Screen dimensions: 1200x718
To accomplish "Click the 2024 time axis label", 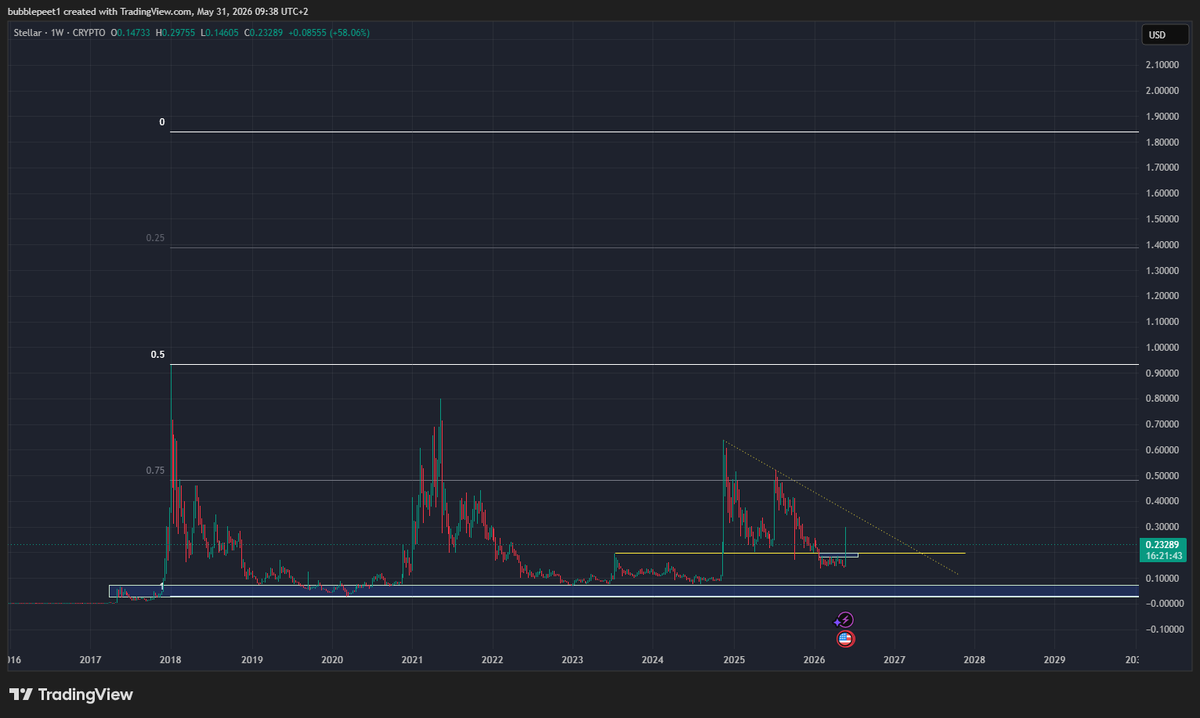I will click(x=653, y=660).
